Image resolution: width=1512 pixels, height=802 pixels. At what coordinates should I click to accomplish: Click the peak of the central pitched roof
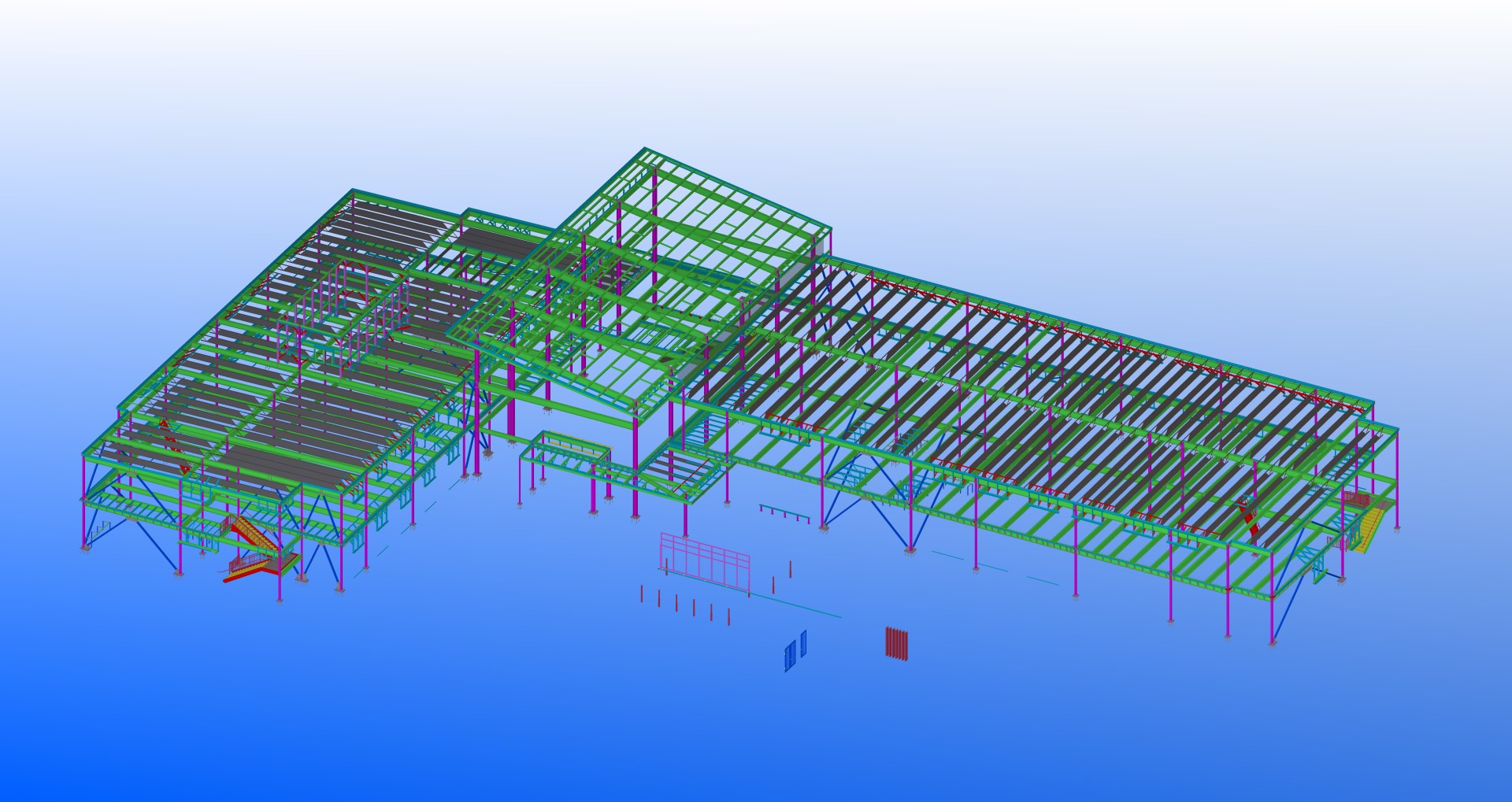(x=646, y=150)
